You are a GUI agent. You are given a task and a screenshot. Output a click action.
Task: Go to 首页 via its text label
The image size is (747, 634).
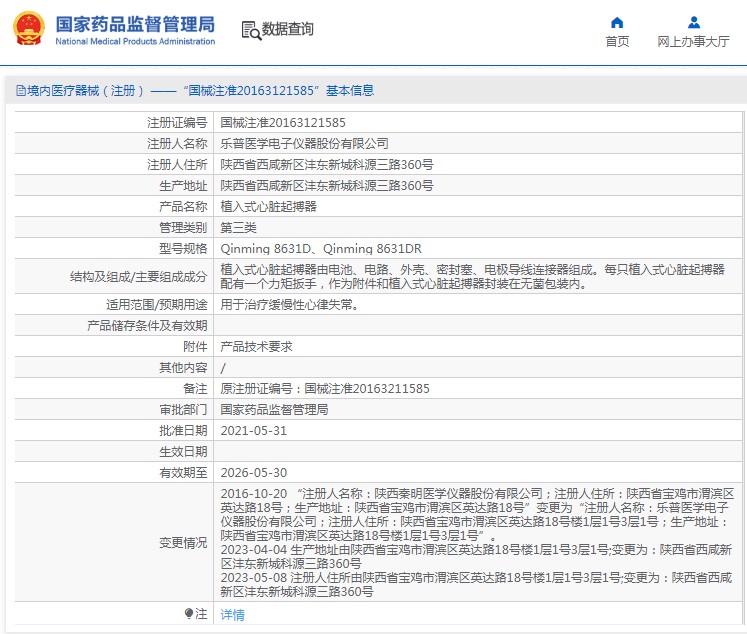click(617, 42)
